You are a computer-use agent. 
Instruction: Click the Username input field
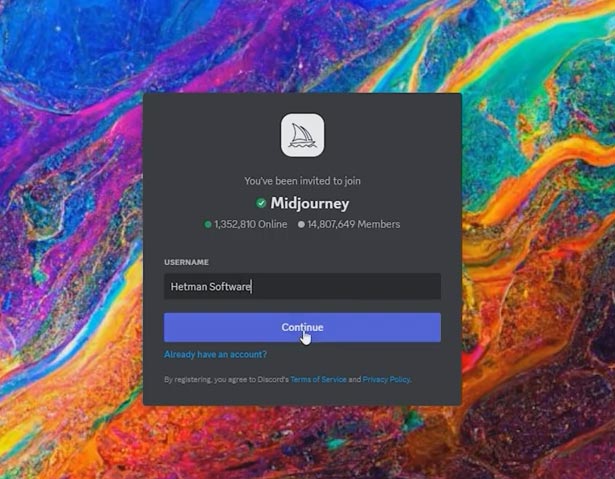(x=302, y=286)
